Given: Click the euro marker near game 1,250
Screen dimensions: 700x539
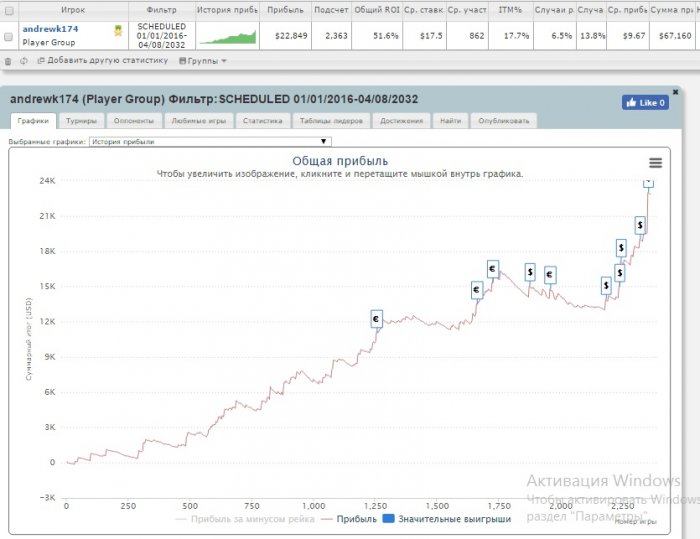Looking at the screenshot, I should tap(376, 319).
